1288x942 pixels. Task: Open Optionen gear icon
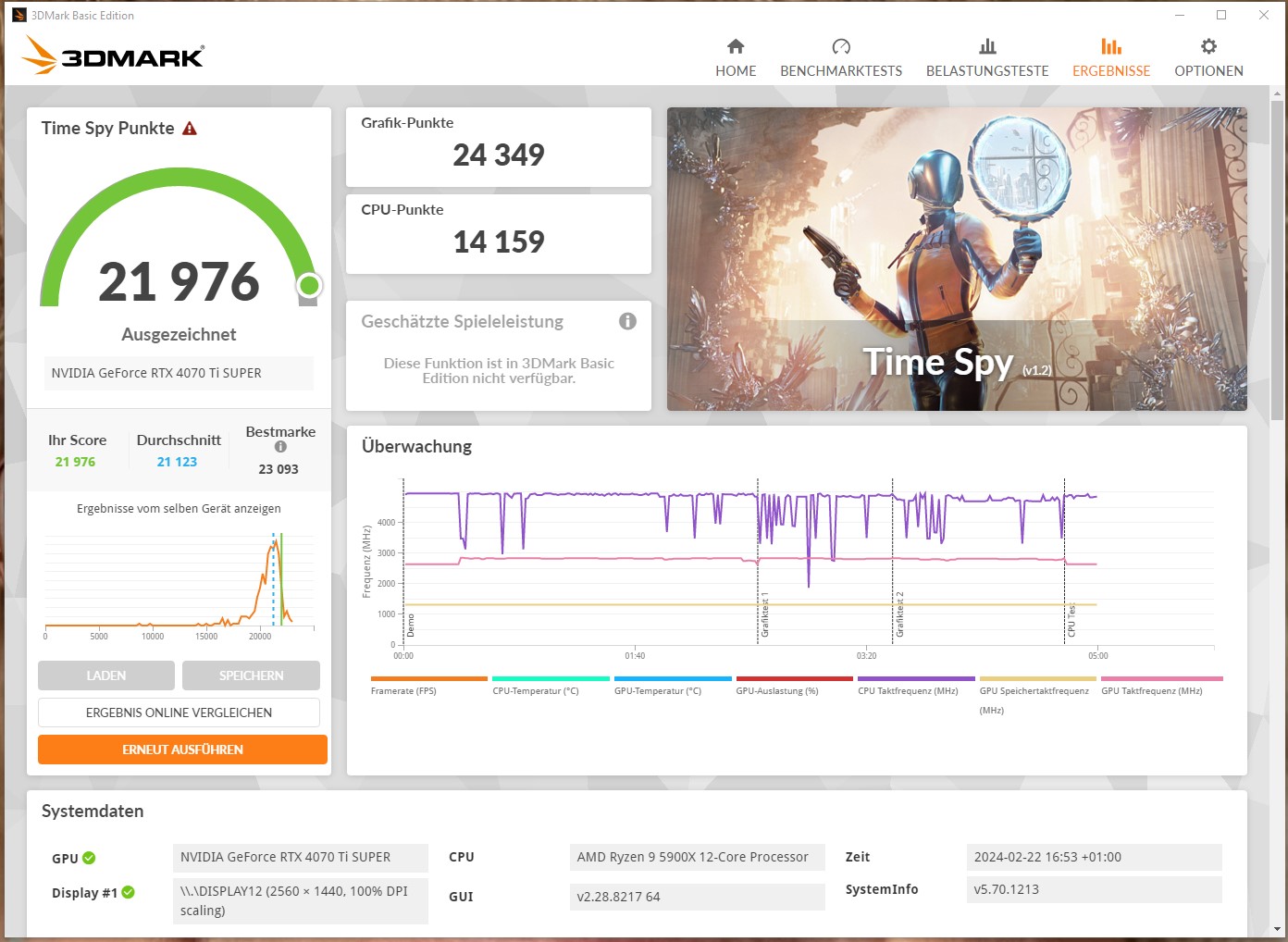click(1208, 46)
